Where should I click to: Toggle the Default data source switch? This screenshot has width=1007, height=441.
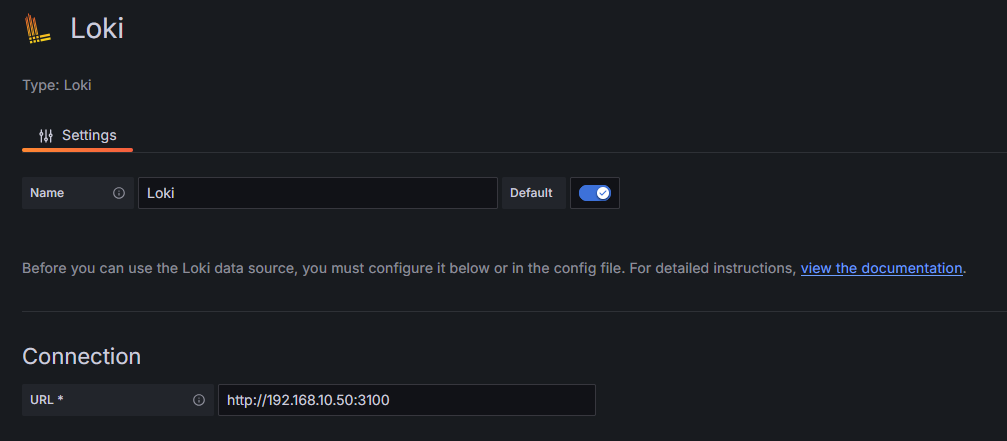(595, 193)
